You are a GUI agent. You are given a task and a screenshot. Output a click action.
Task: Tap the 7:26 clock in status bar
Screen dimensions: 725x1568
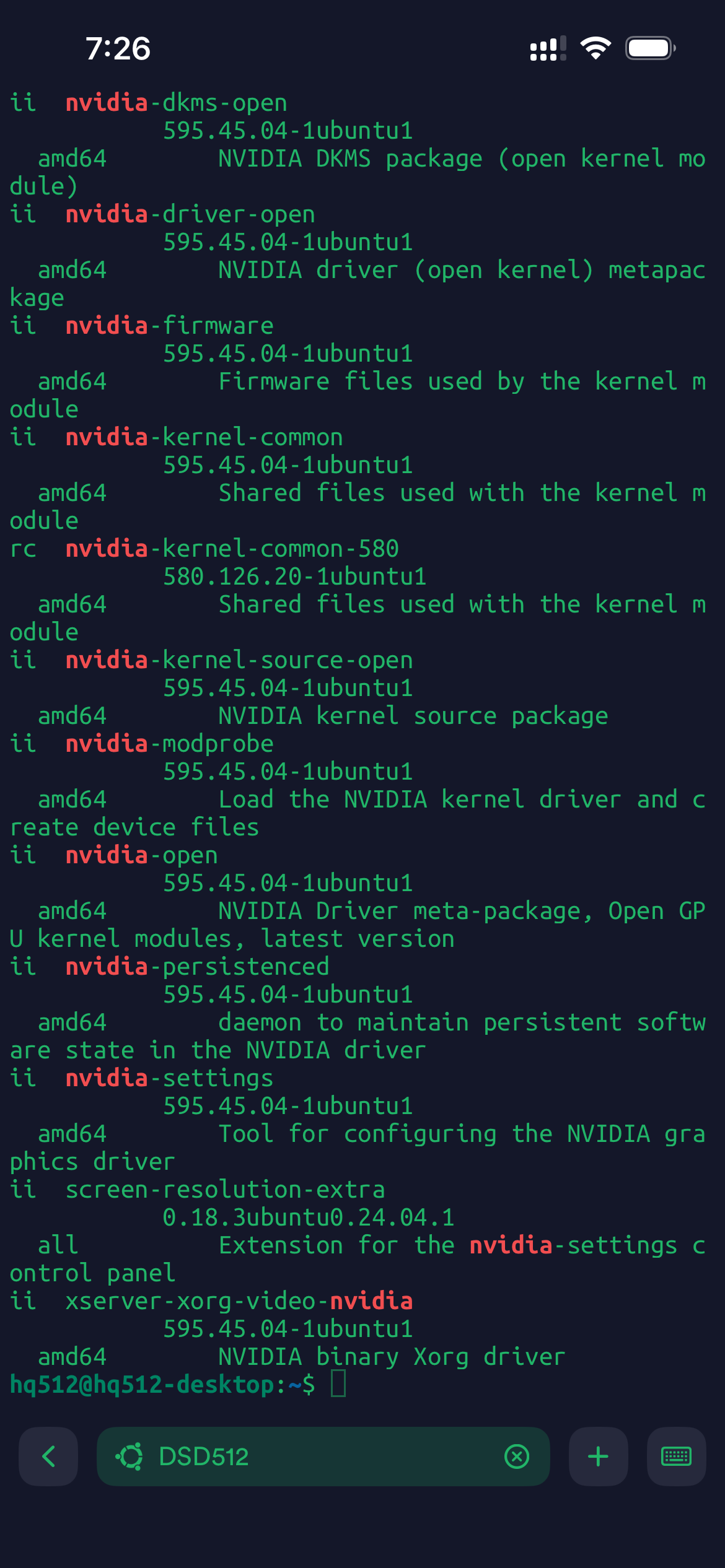[x=118, y=48]
